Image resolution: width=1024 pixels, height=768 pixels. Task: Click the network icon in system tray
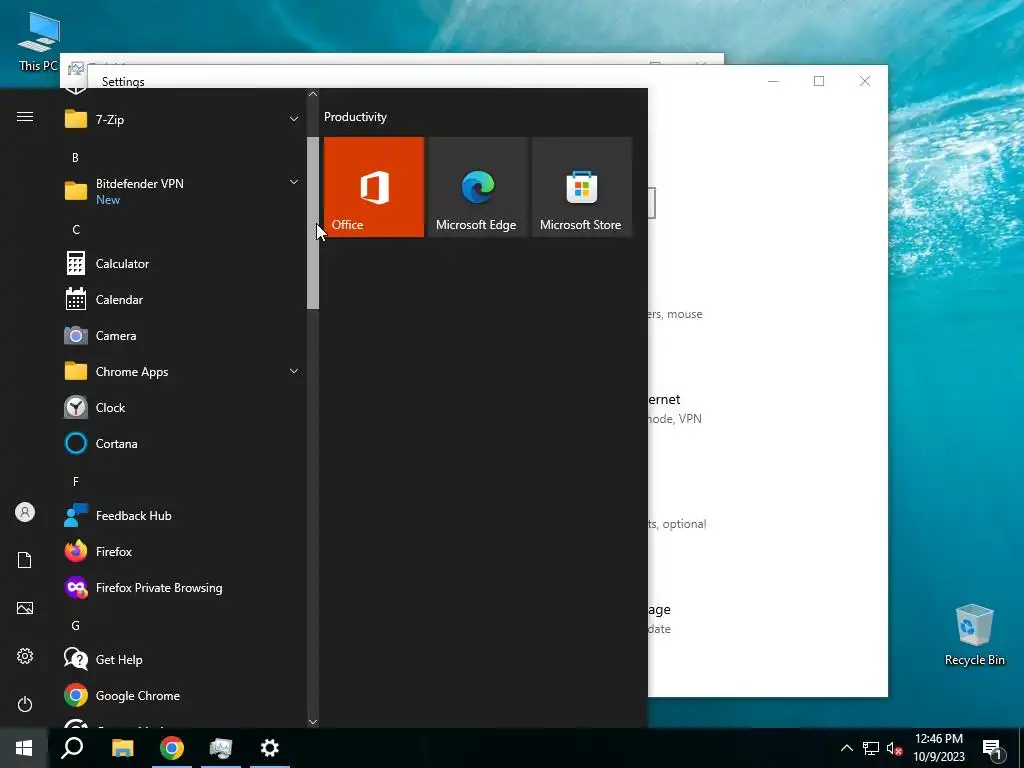[x=871, y=748]
